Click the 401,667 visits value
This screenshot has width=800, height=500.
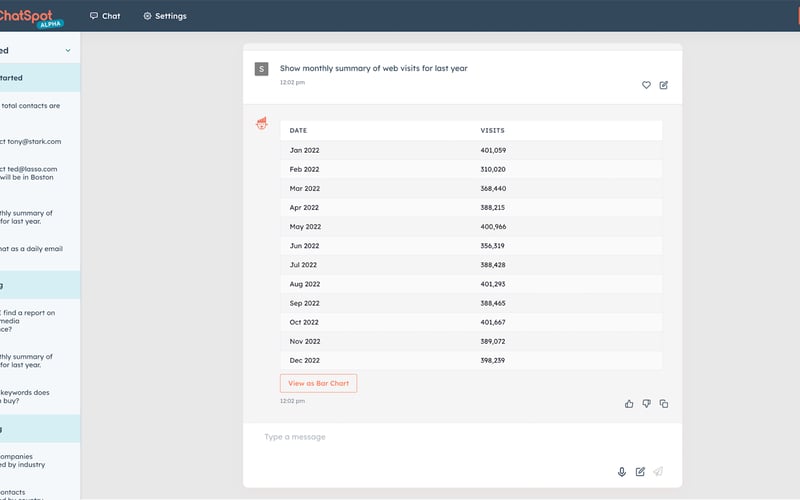pos(493,322)
